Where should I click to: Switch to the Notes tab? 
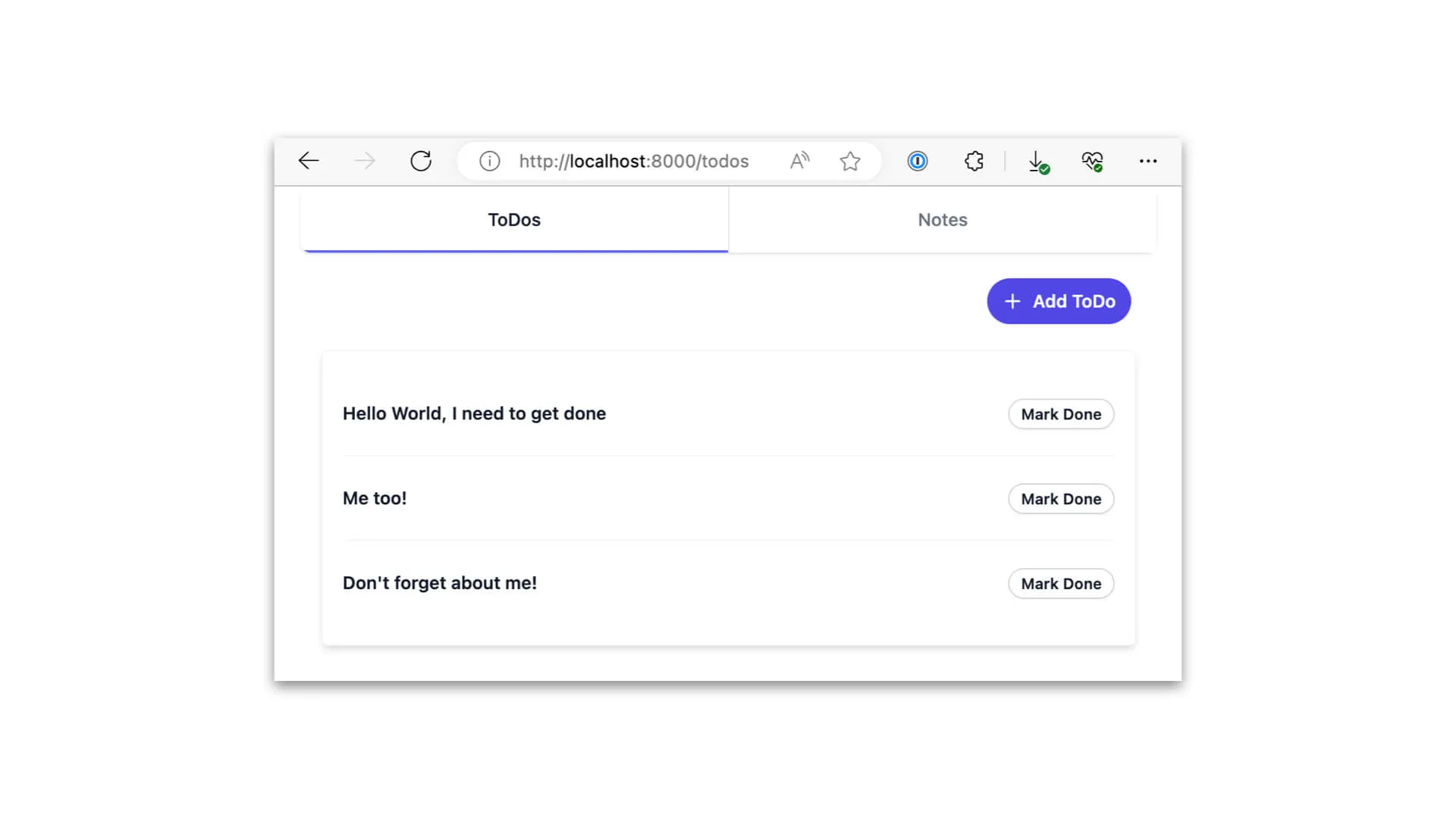[942, 220]
